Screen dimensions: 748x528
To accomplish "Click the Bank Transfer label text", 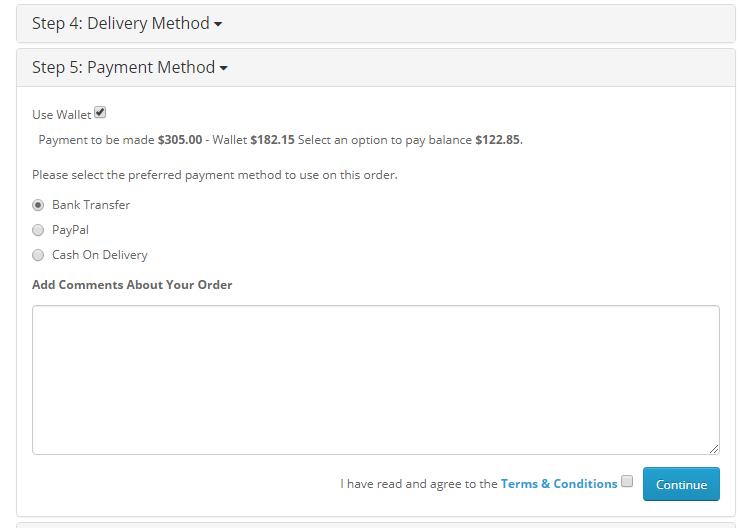I will click(91, 205).
